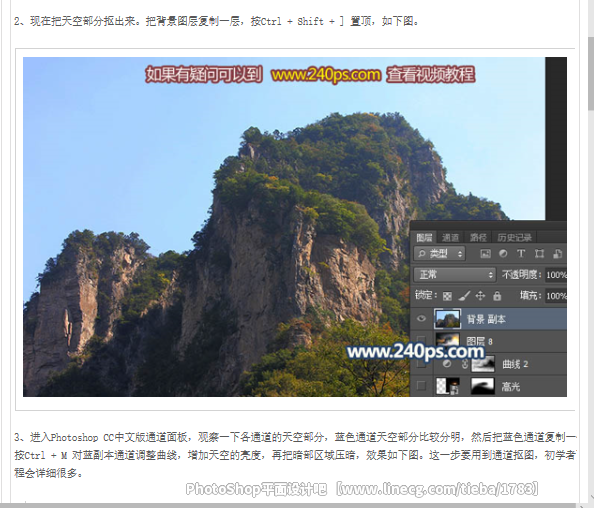The height and width of the screenshot is (508, 594).
Task: Click the chain link icon on 曲线 2 layer
Action: tap(465, 364)
